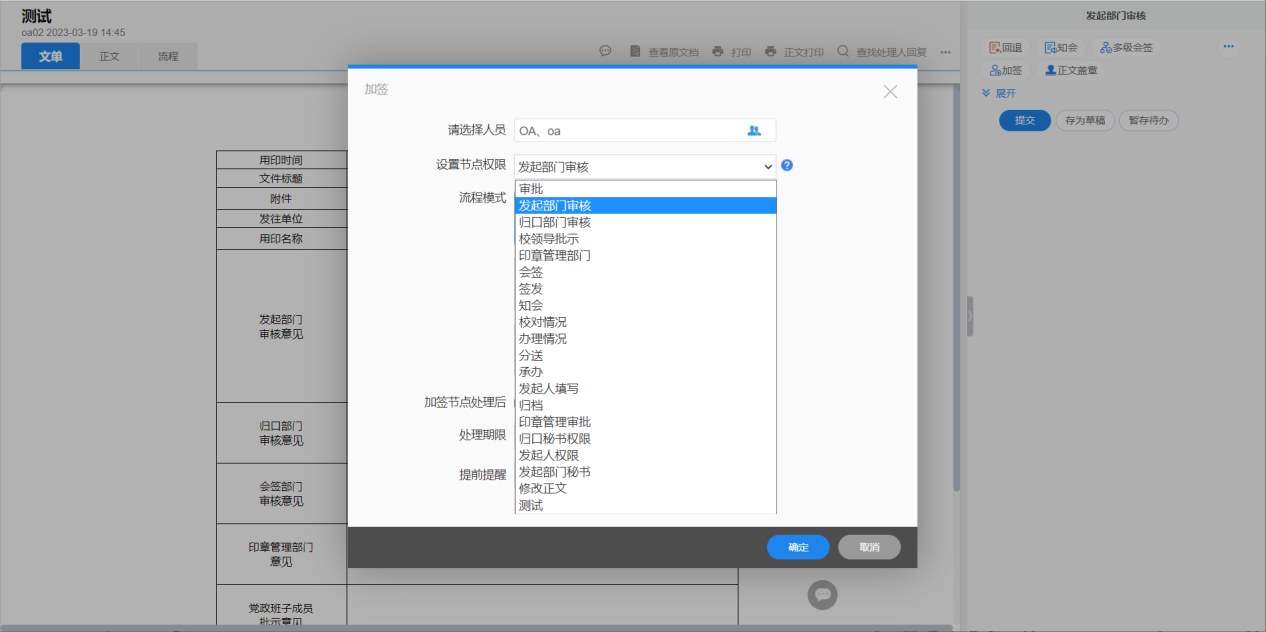Click the 存为草稿 button
Viewport: 1266px width, 632px height.
tap(1085, 120)
